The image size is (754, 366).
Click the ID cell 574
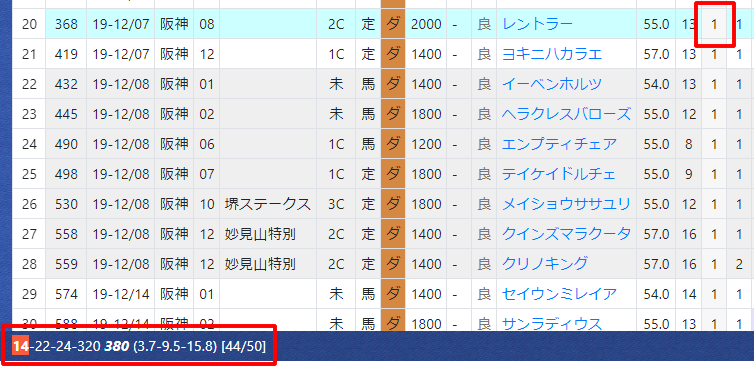(66, 293)
